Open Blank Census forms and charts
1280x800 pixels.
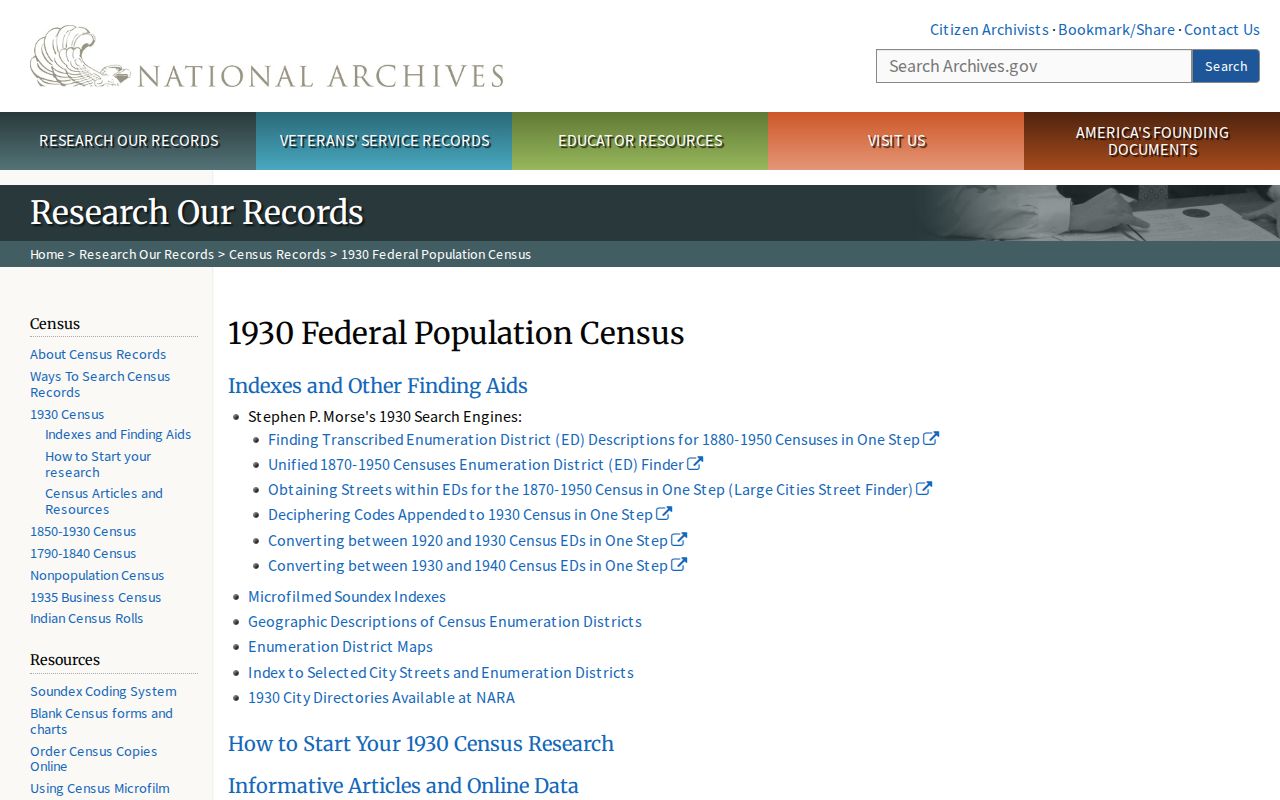click(101, 721)
